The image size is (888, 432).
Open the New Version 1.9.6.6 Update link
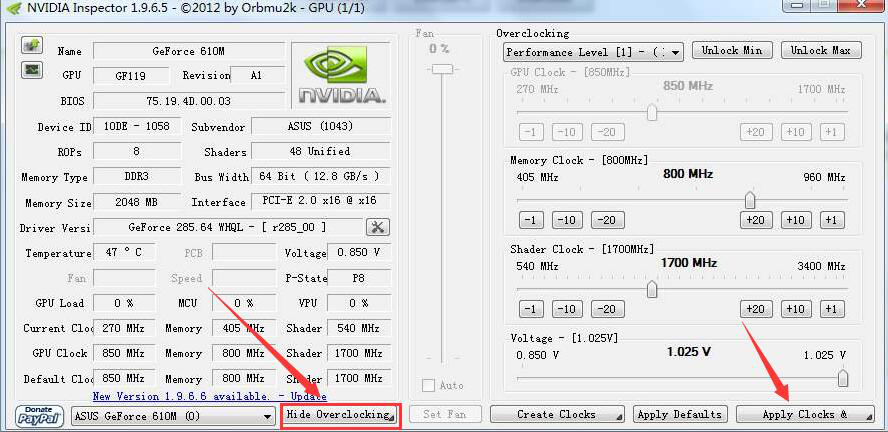point(210,396)
